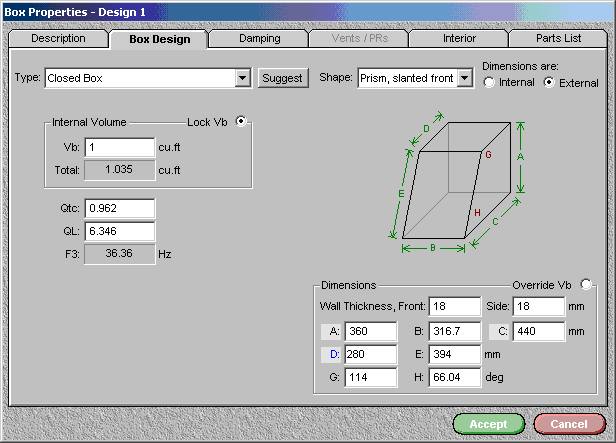This screenshot has height=443, width=616.
Task: Click the slanted prism box diagram
Action: (461, 186)
